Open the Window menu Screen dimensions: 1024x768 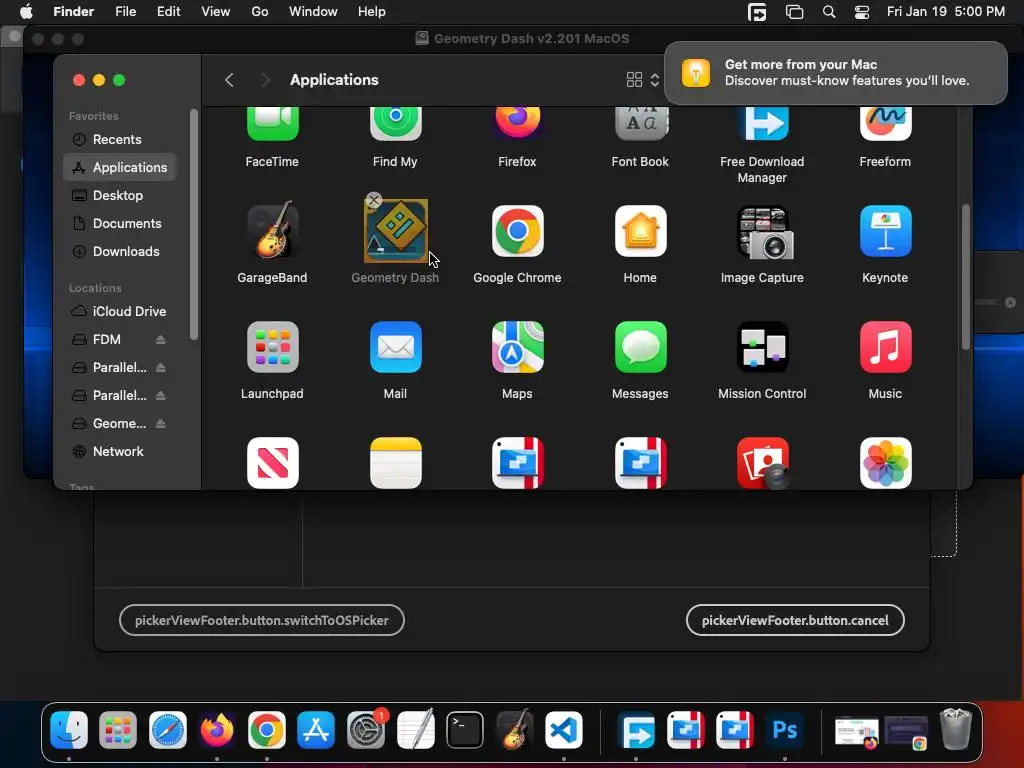point(313,12)
